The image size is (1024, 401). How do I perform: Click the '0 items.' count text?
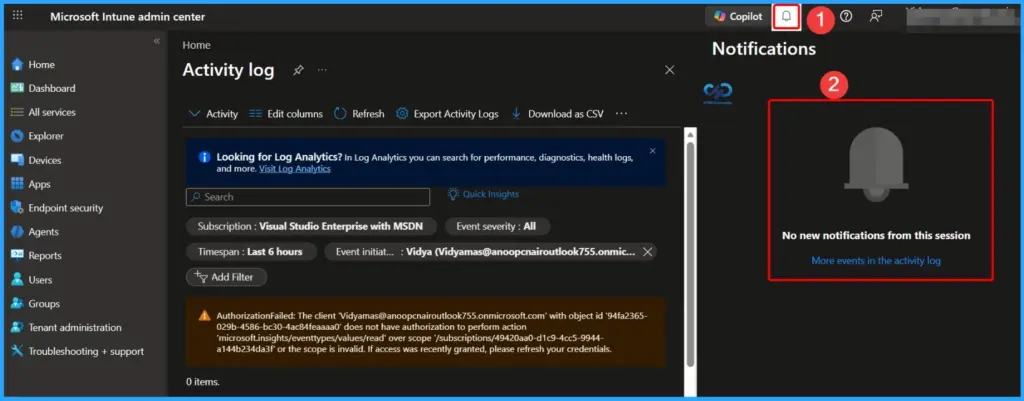click(203, 381)
